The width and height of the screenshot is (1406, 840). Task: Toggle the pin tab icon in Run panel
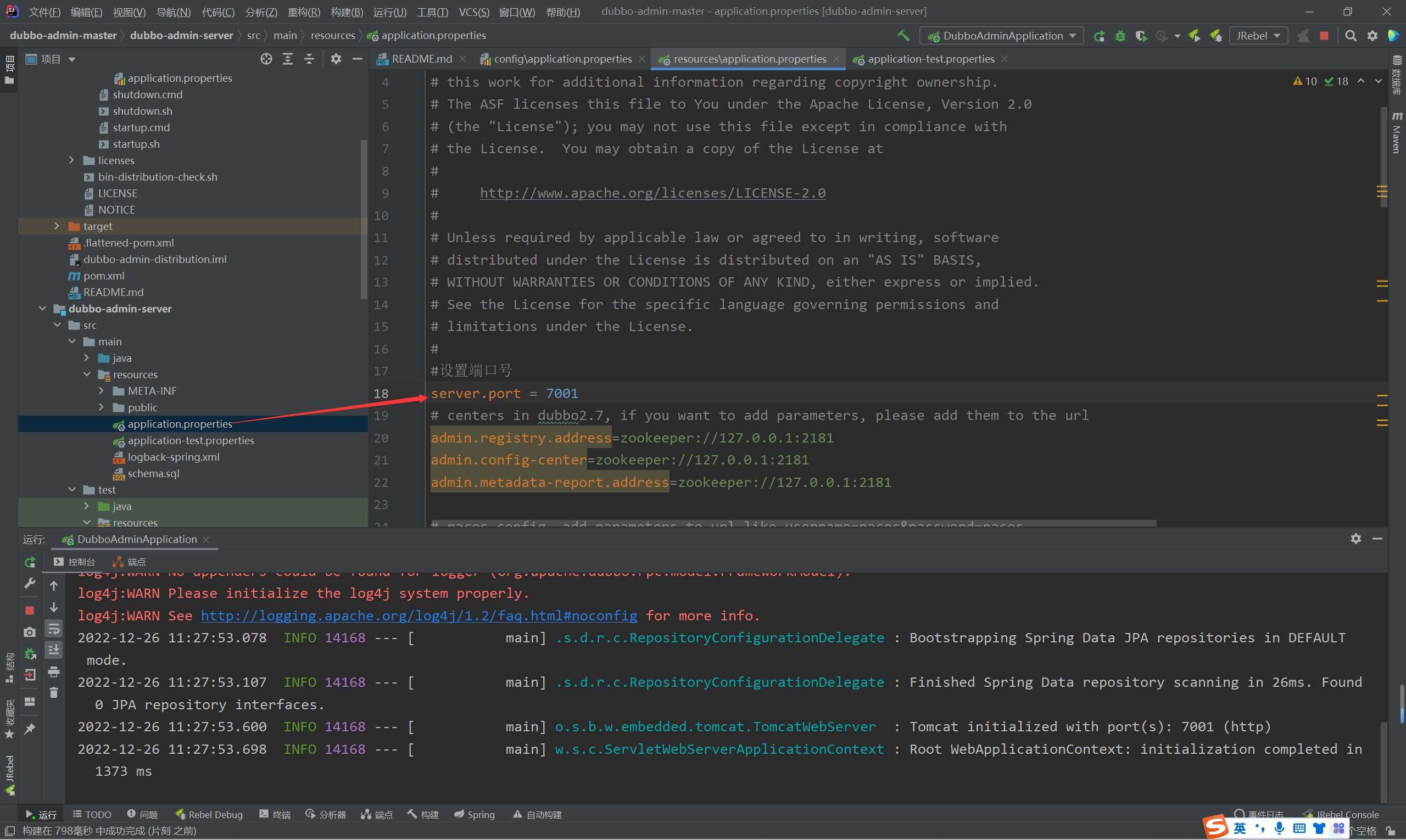[30, 729]
